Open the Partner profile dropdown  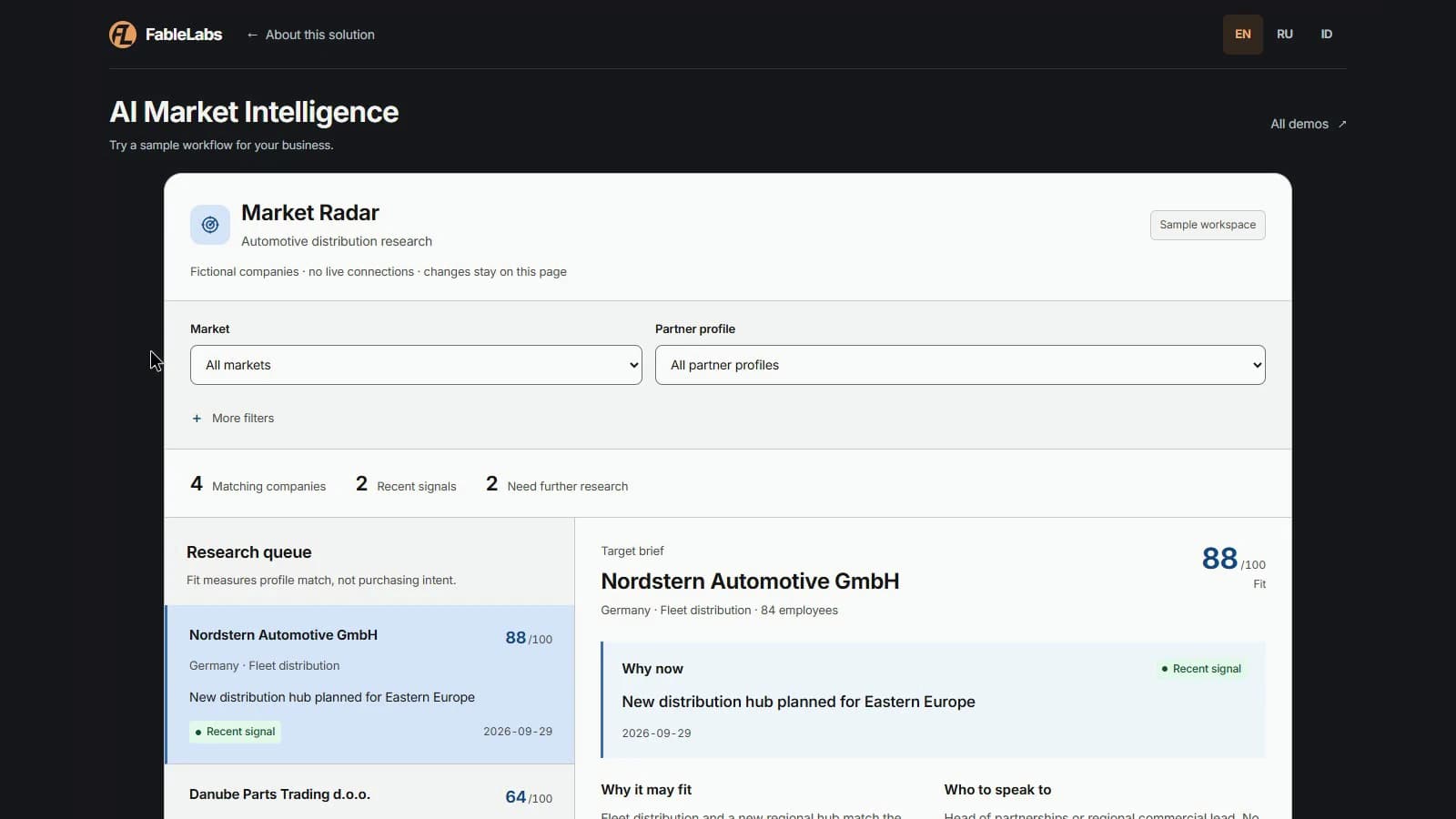tap(960, 365)
